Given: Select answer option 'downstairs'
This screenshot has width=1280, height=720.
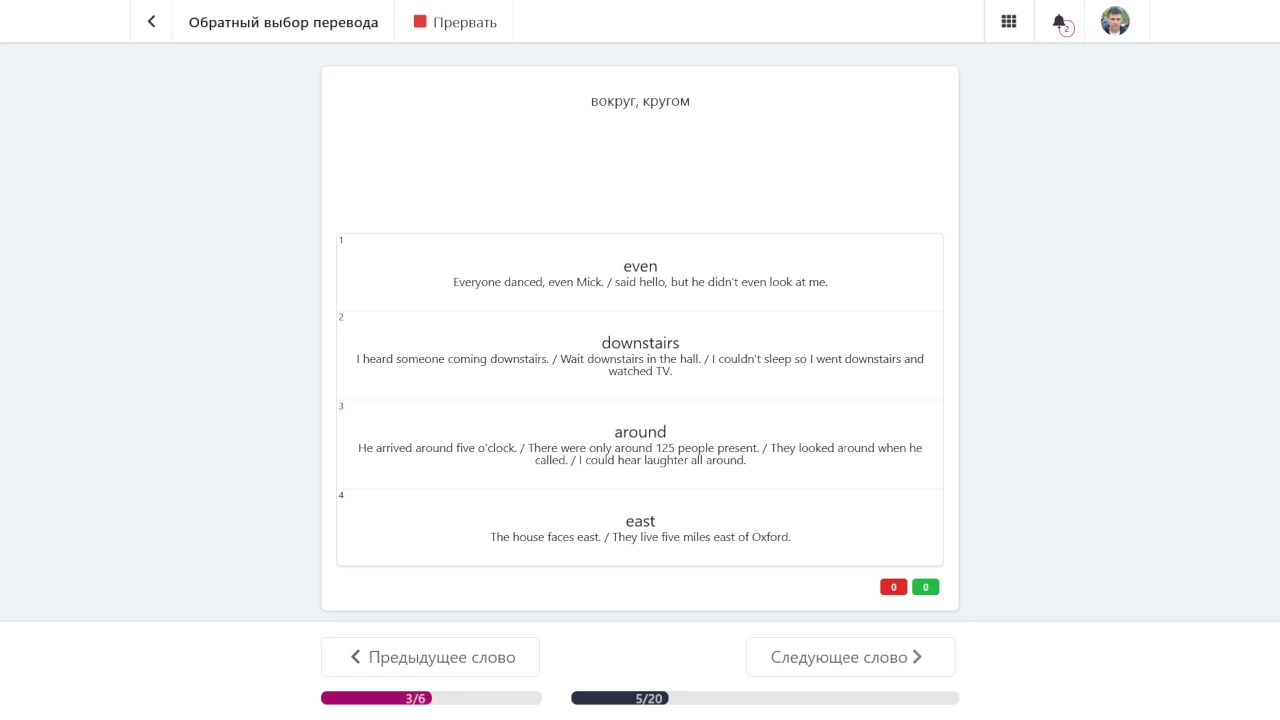Looking at the screenshot, I should [x=640, y=356].
